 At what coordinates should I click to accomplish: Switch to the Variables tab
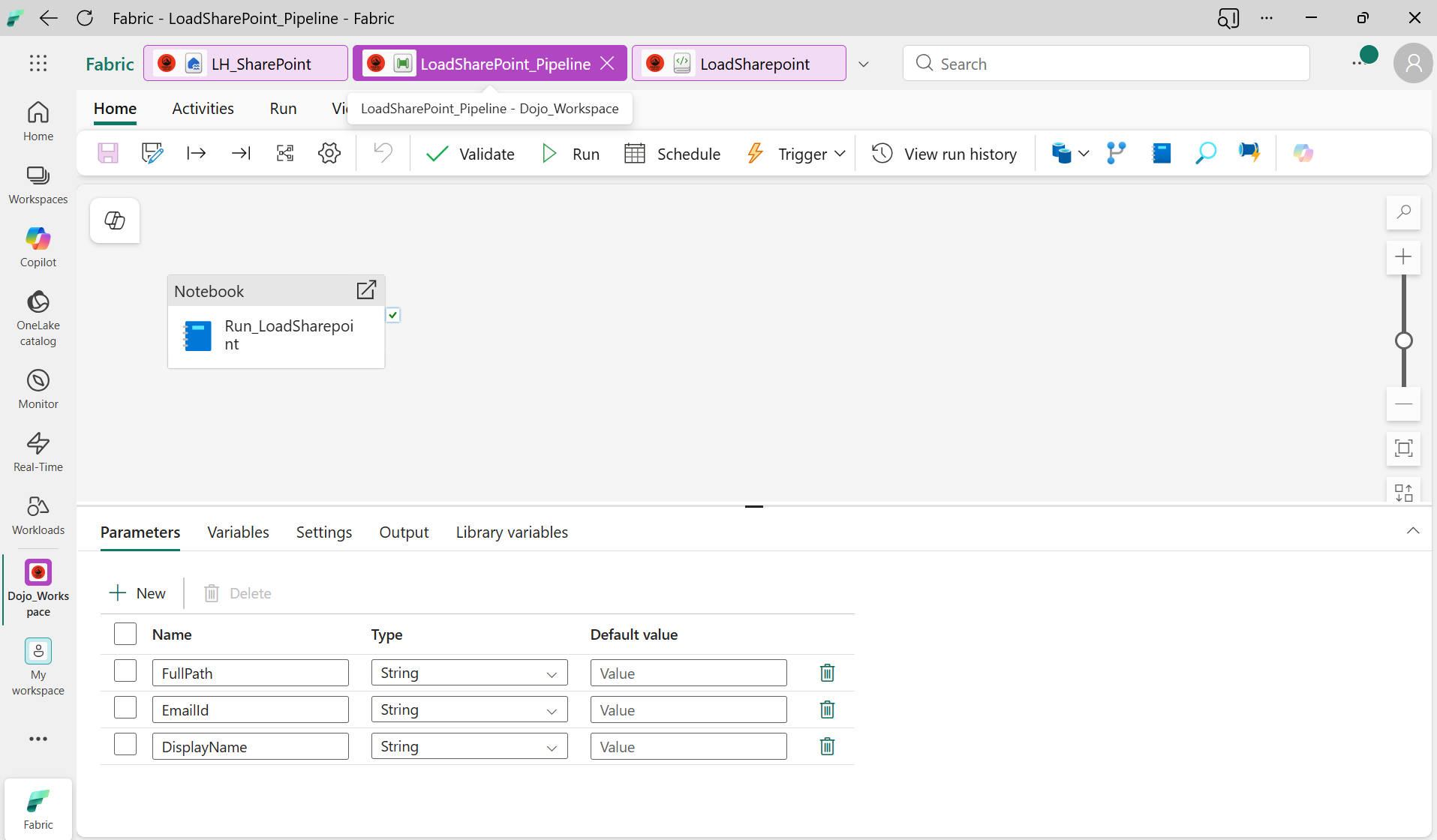[238, 532]
